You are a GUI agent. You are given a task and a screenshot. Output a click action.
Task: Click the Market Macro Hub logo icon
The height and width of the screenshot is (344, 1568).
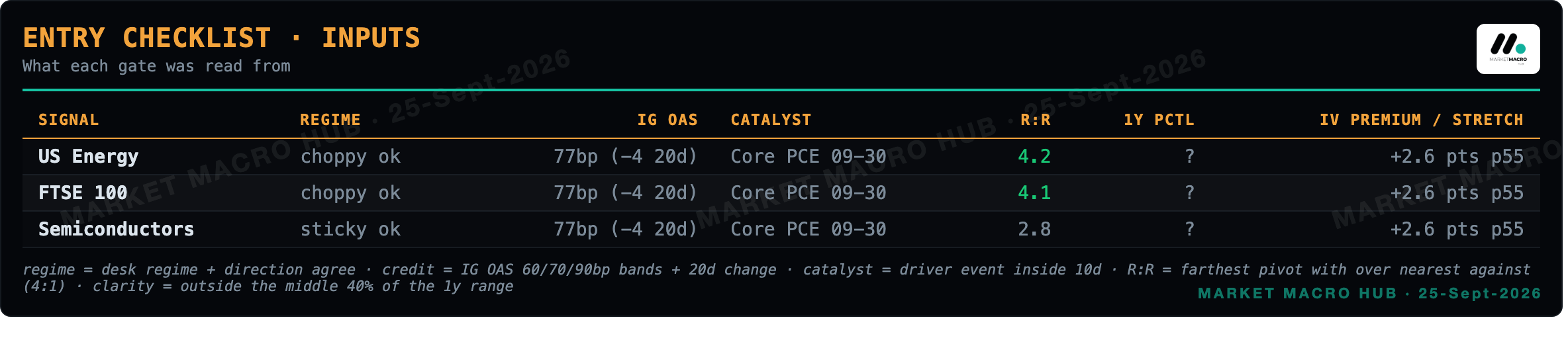(1508, 49)
